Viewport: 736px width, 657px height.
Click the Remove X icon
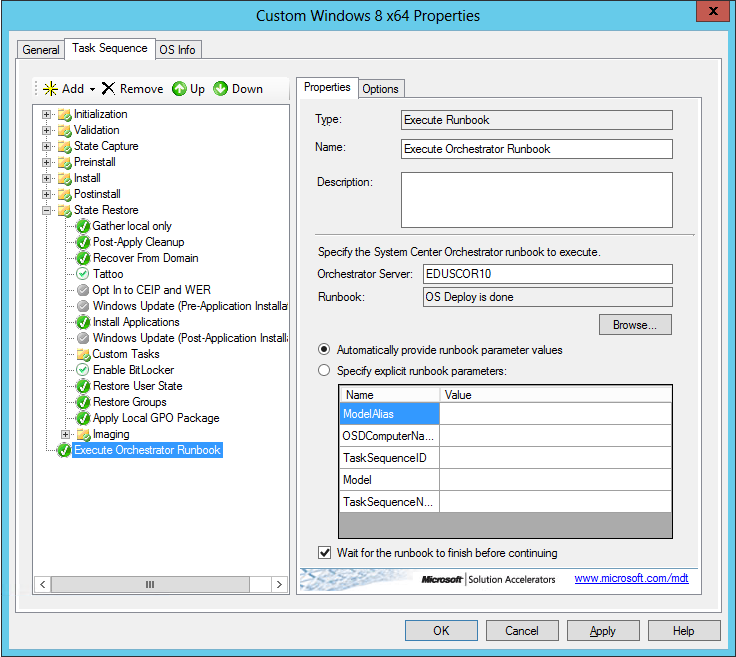[x=108, y=89]
